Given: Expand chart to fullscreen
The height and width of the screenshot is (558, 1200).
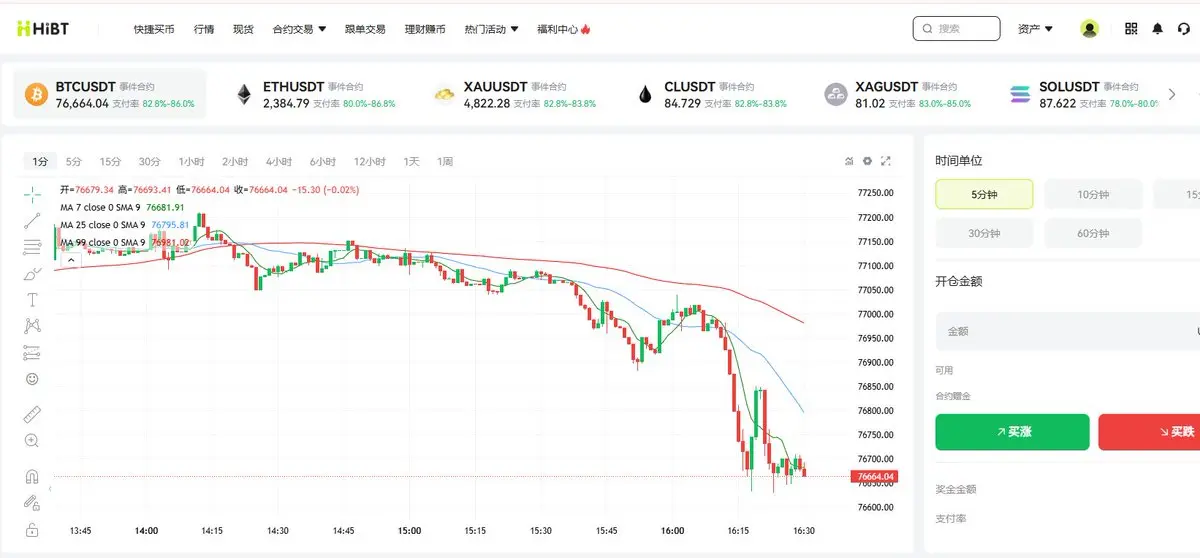Looking at the screenshot, I should [885, 161].
